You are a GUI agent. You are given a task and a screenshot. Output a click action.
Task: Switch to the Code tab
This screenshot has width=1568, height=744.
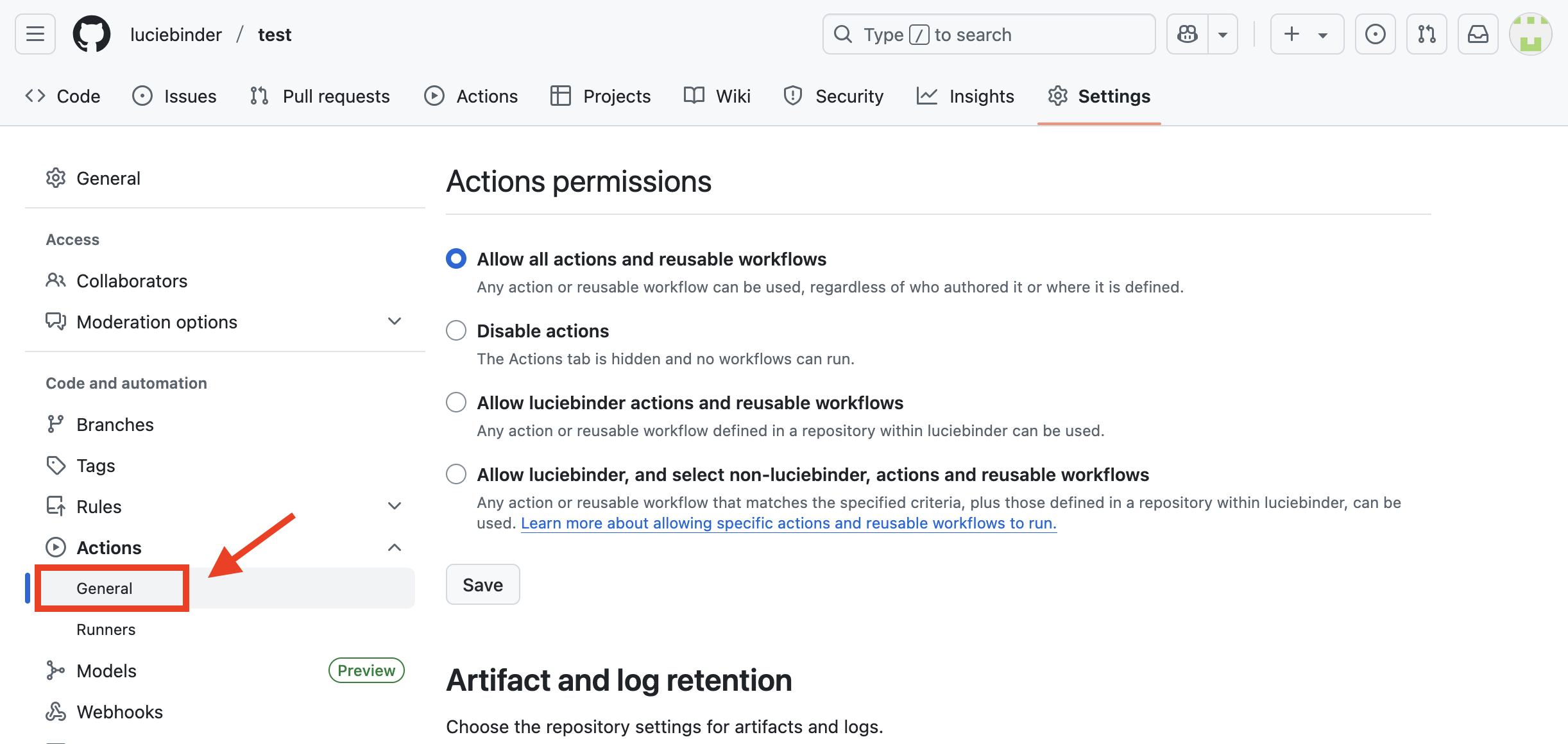[x=63, y=96]
